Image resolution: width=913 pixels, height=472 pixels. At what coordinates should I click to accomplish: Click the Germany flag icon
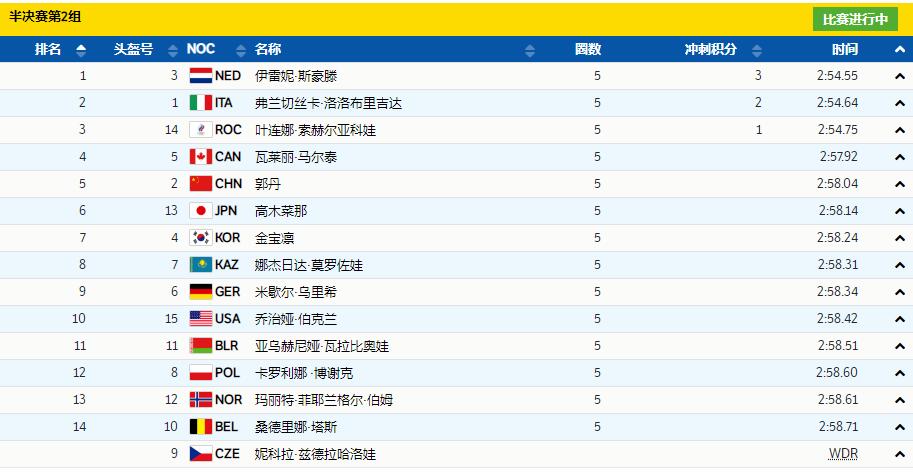click(201, 292)
